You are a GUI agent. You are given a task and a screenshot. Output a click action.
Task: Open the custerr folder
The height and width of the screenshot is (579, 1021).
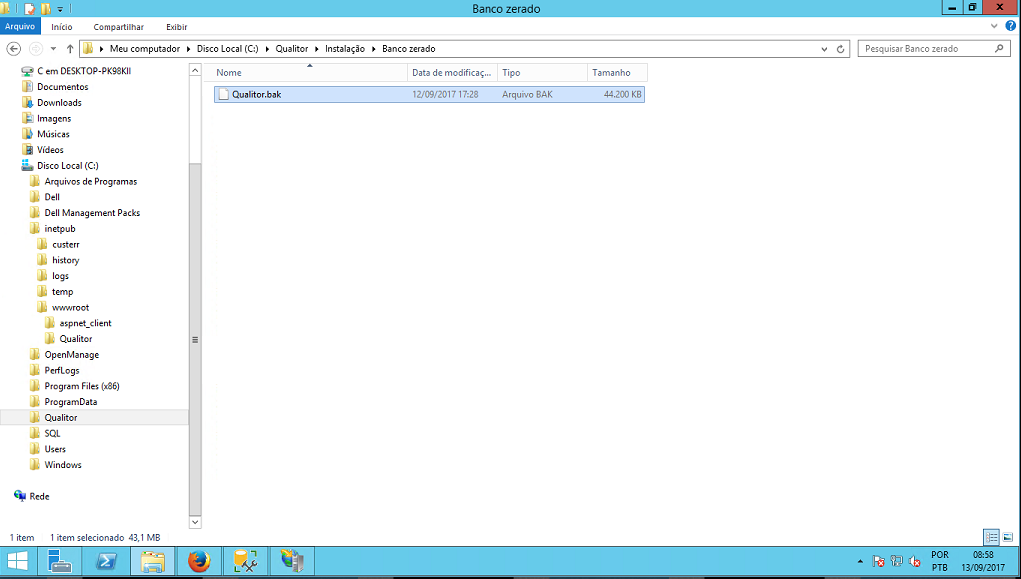coord(66,244)
